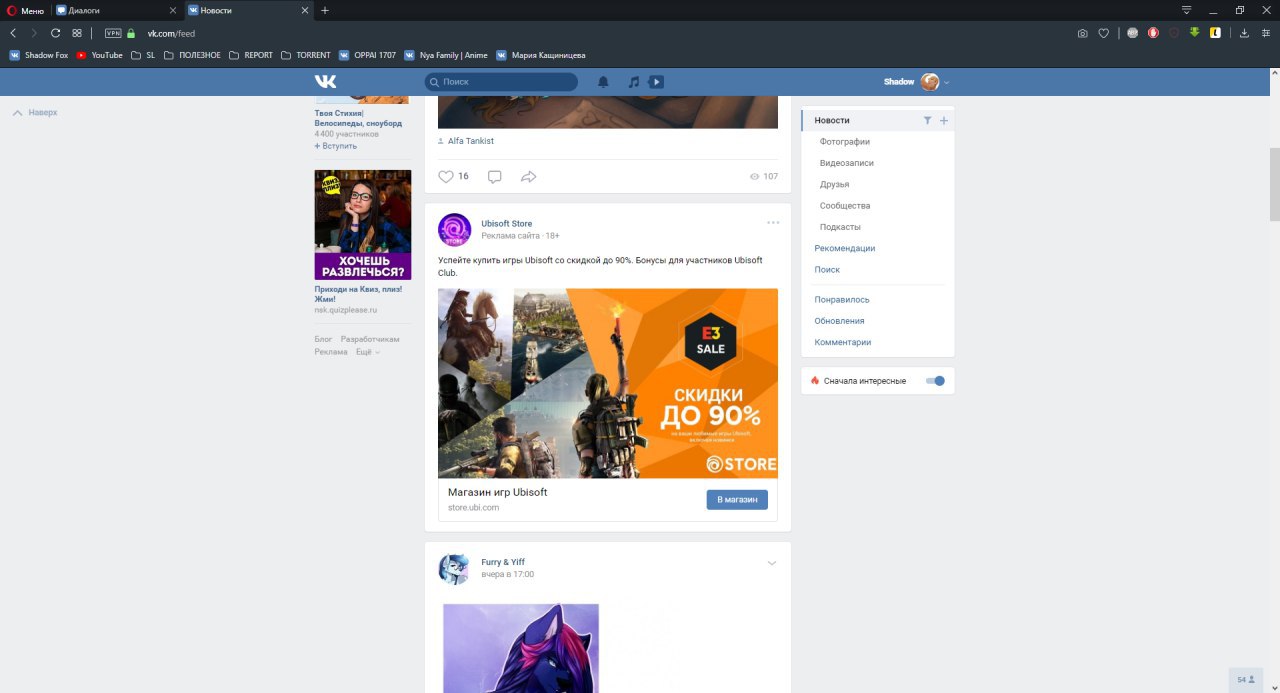The width and height of the screenshot is (1280, 693).
Task: Open the music note icon in header
Action: point(633,82)
